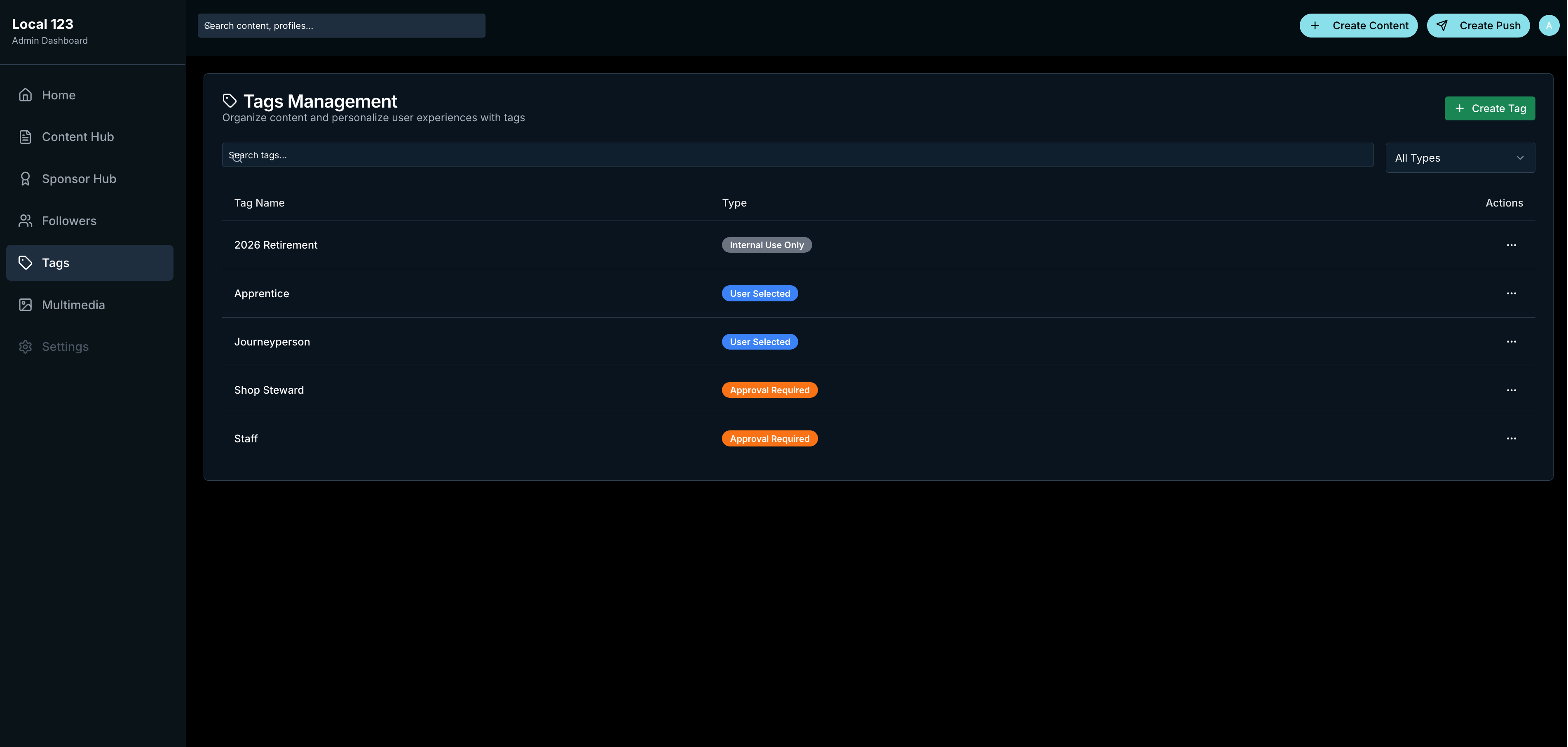Viewport: 1568px width, 747px height.
Task: Click the Create Push button
Action: click(1479, 25)
